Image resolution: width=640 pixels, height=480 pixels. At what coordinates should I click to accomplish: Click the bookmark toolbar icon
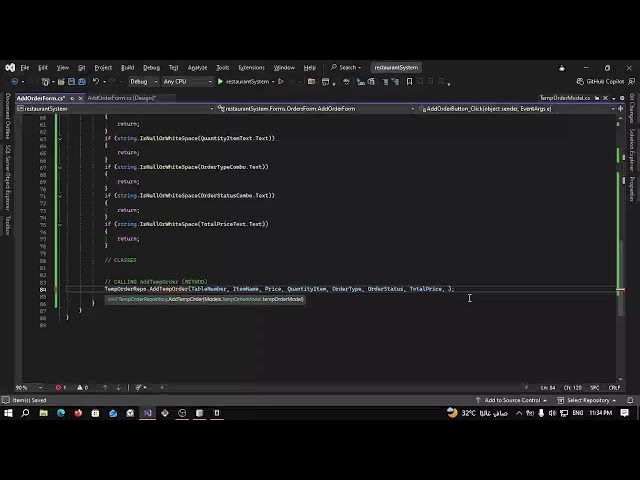click(409, 82)
